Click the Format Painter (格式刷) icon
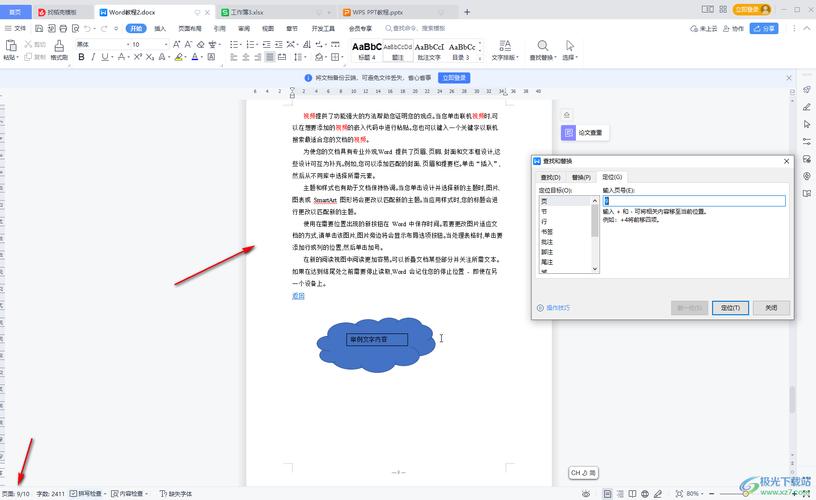The height and width of the screenshot is (500, 816). (x=59, y=51)
